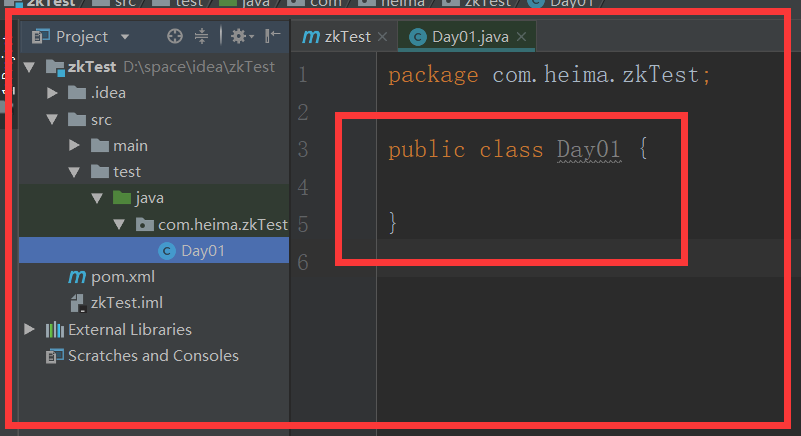801x436 pixels.
Task: Expand the .idea folder
Action: click(x=52, y=93)
